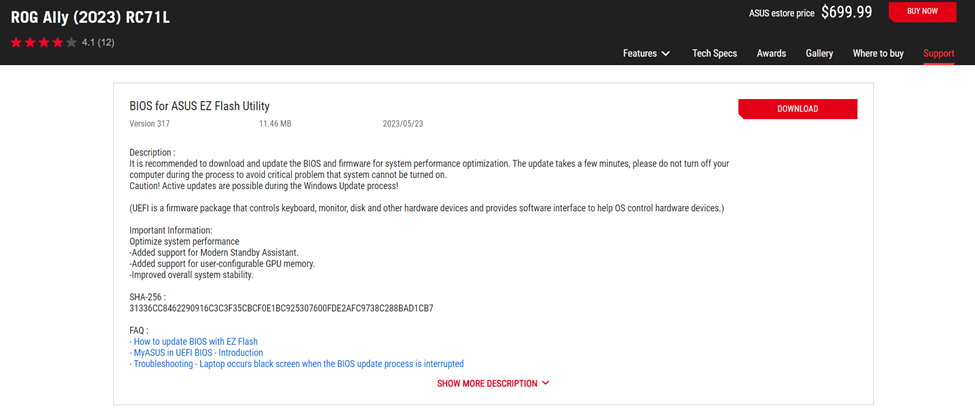Open the black screen Troubleshooting FAQ link

point(297,363)
